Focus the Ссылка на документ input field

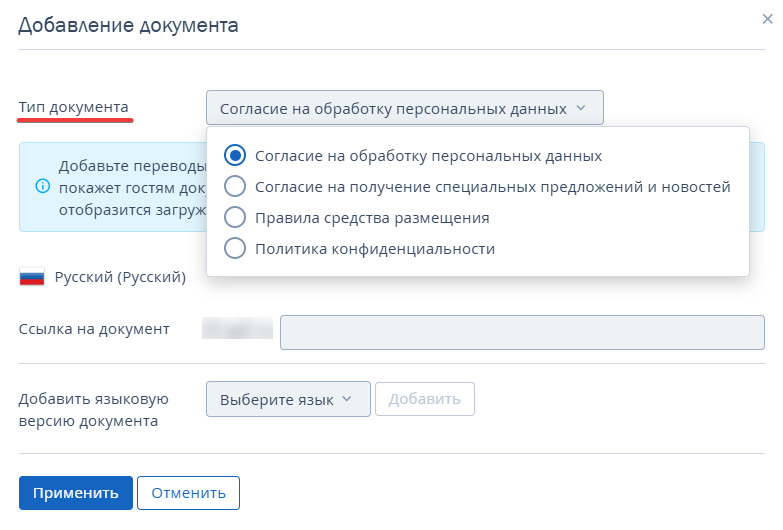click(521, 333)
